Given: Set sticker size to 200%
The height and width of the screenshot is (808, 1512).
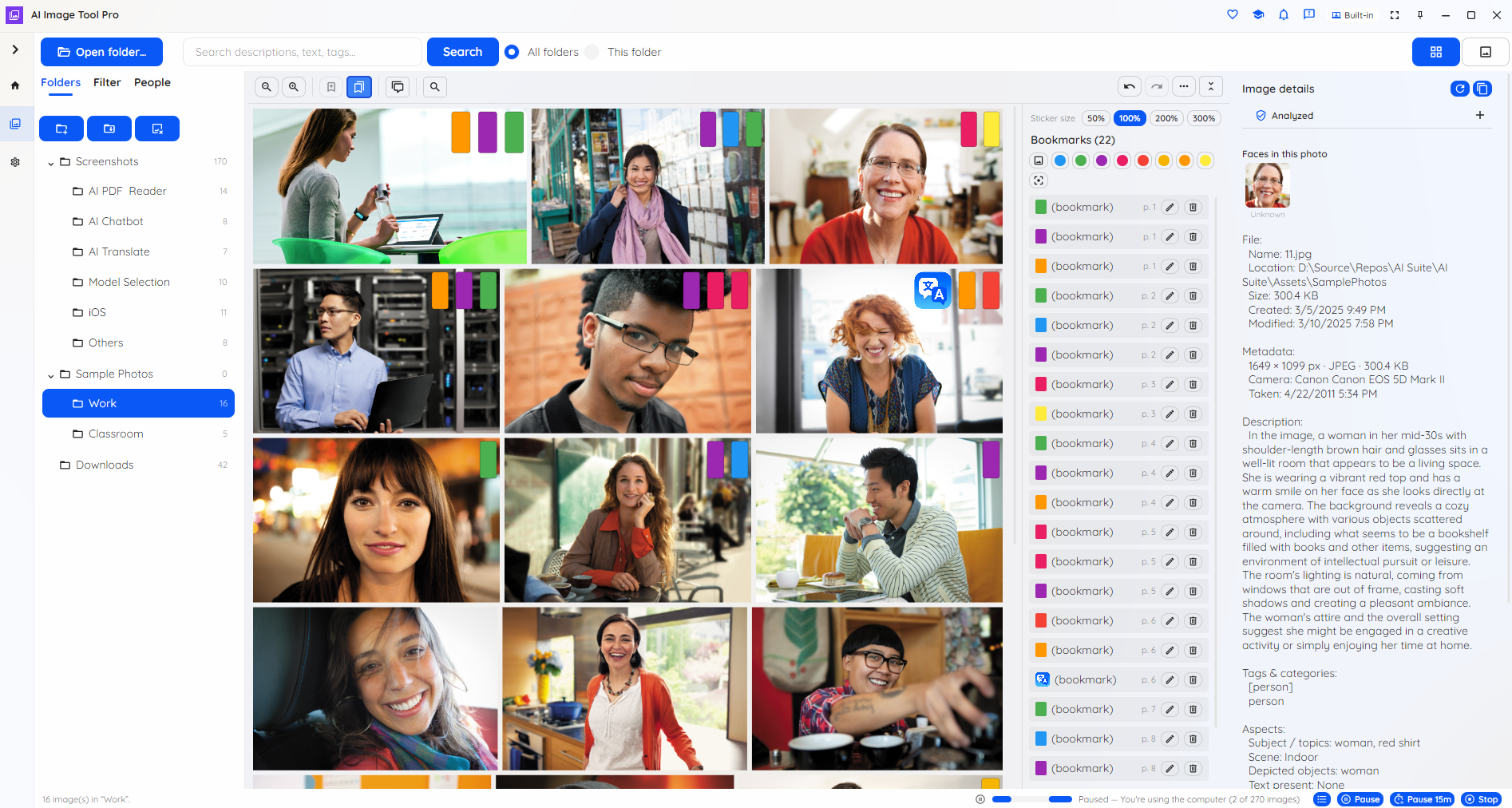Looking at the screenshot, I should pos(1166,118).
